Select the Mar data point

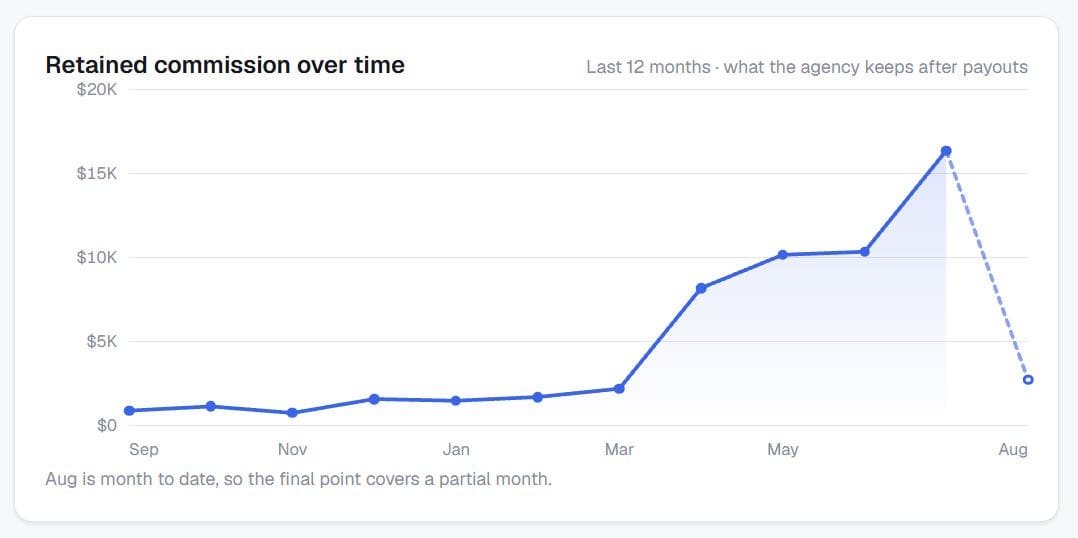pos(619,388)
